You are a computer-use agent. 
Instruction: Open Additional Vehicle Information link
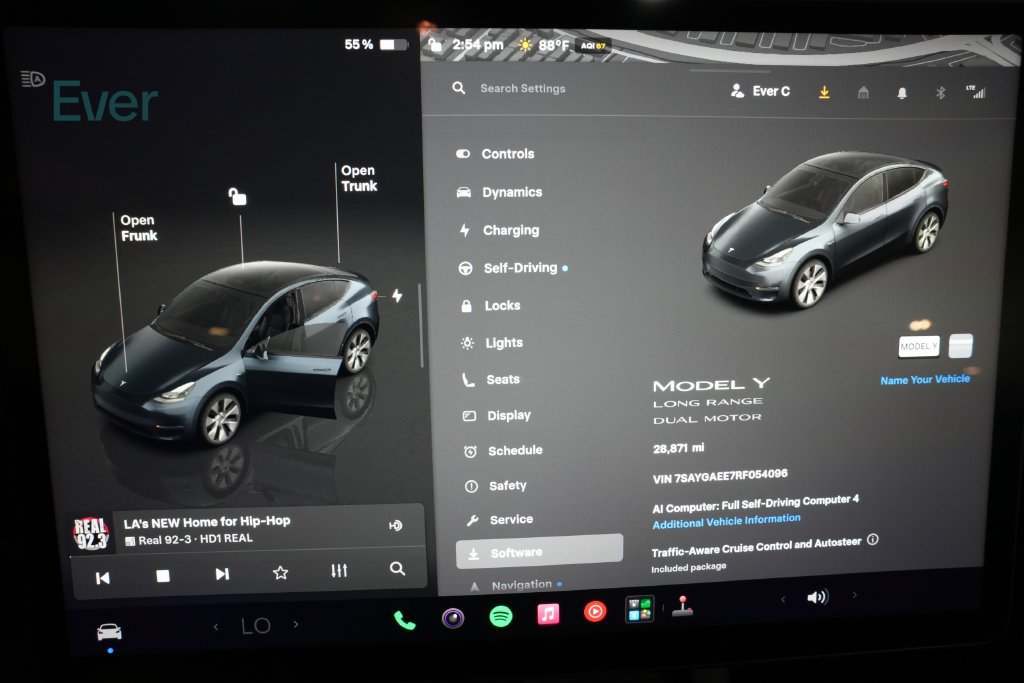pyautogui.click(x=726, y=521)
